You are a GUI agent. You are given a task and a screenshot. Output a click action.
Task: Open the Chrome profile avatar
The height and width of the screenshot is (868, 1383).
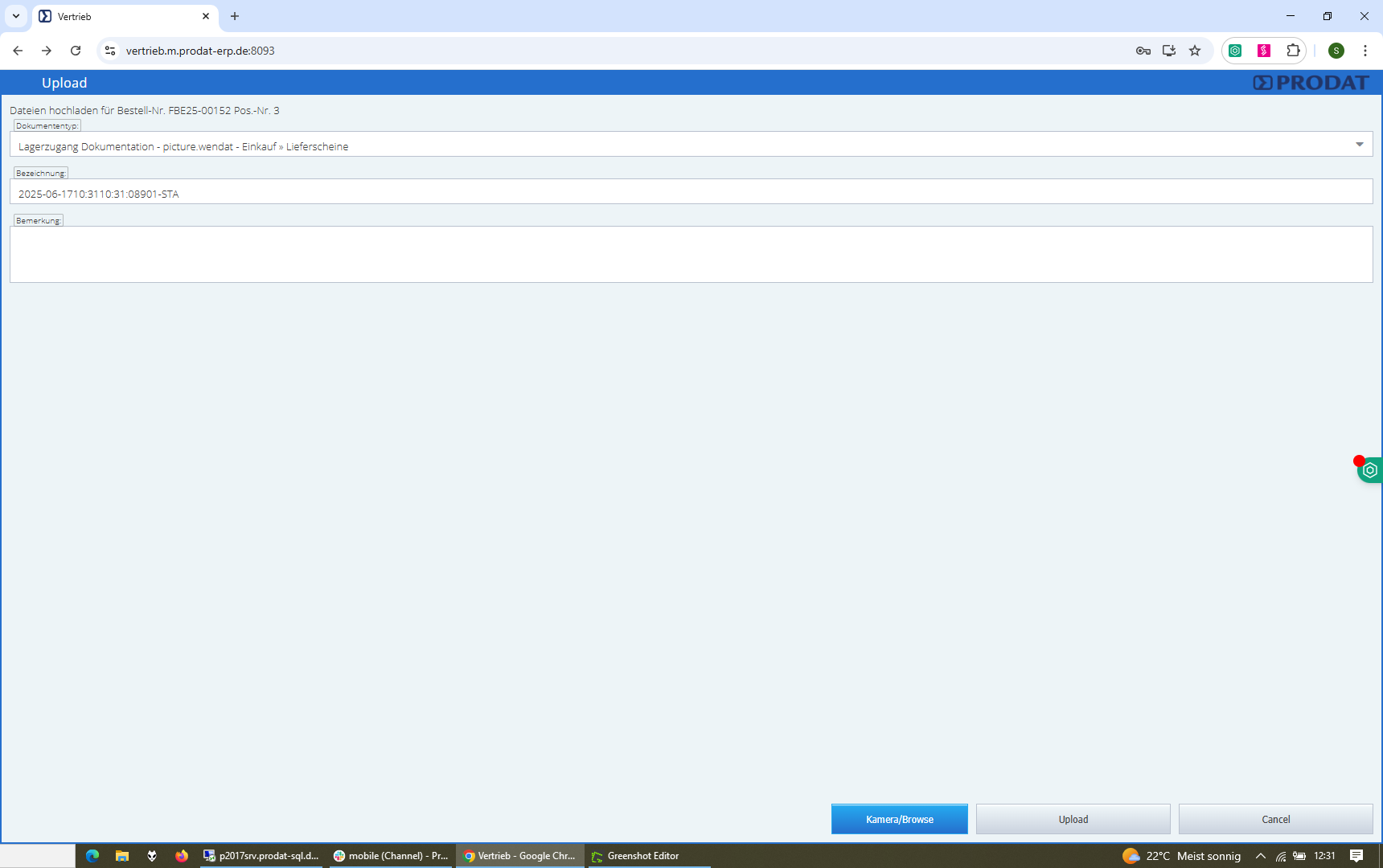[x=1336, y=51]
